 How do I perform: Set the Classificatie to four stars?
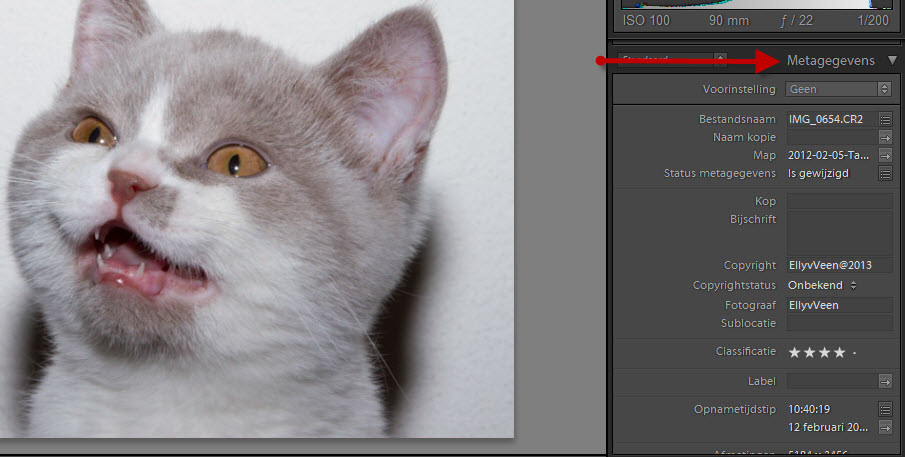(839, 352)
